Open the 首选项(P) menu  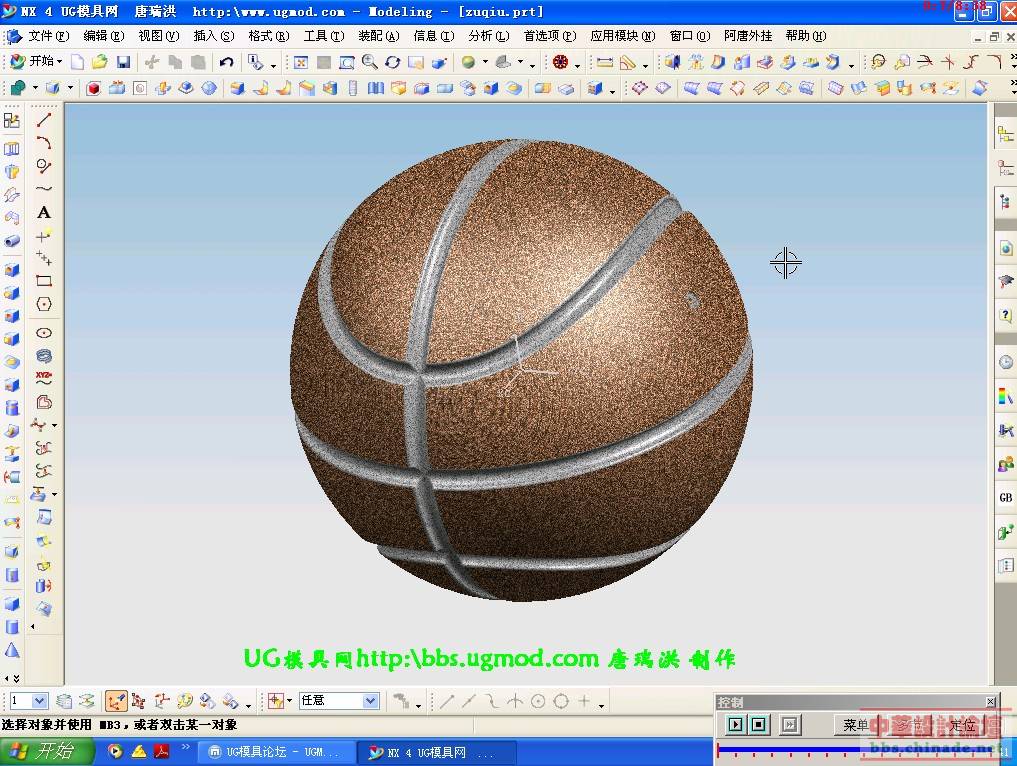tap(550, 36)
